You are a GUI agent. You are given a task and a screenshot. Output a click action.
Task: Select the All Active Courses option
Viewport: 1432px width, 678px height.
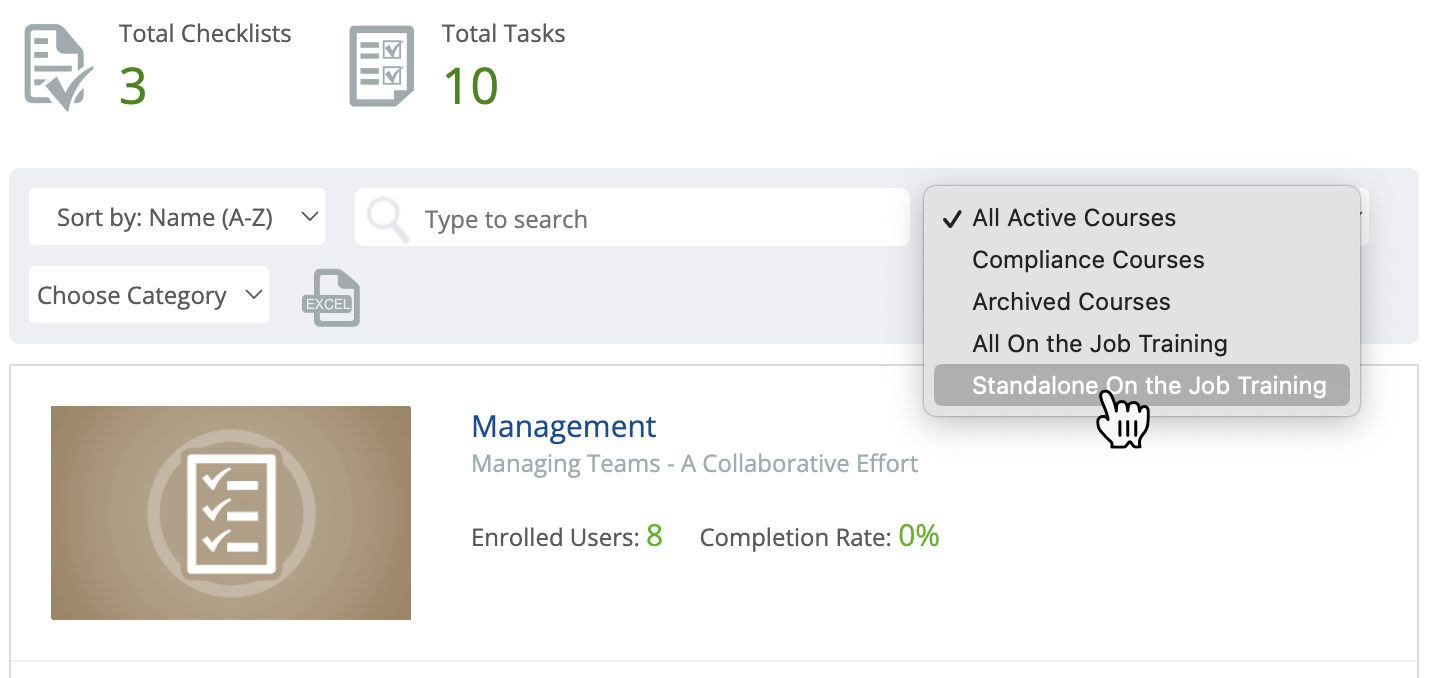[1073, 217]
